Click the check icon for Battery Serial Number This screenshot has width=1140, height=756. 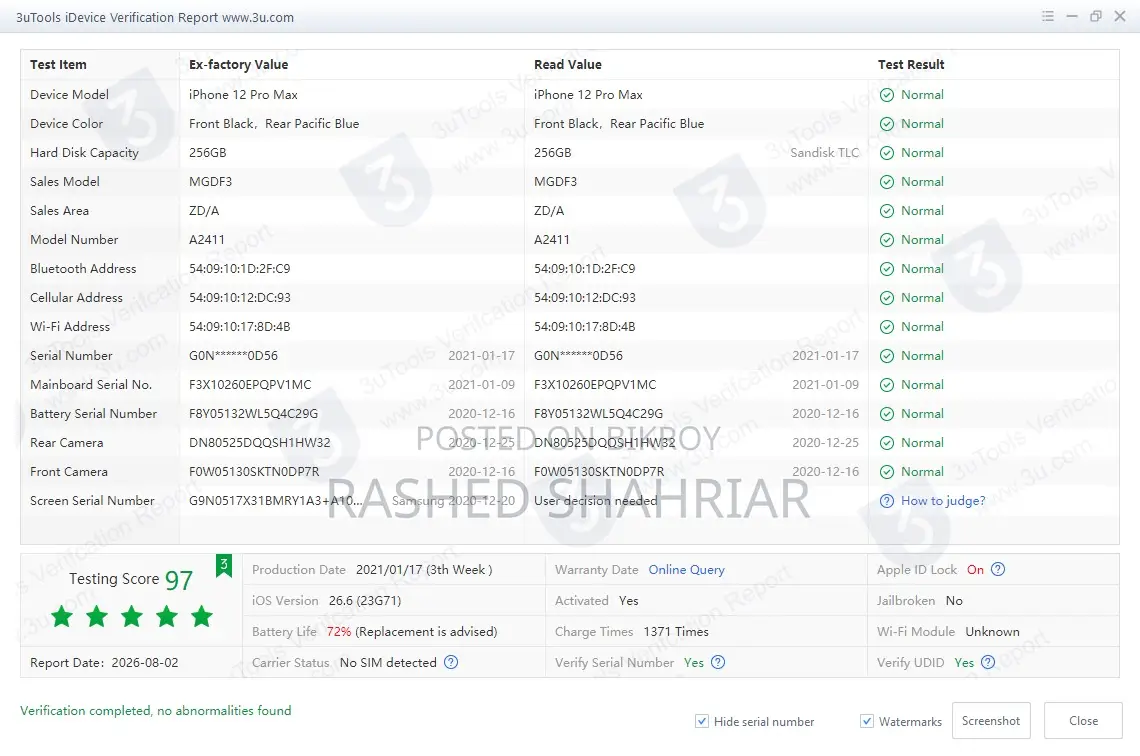pos(887,414)
